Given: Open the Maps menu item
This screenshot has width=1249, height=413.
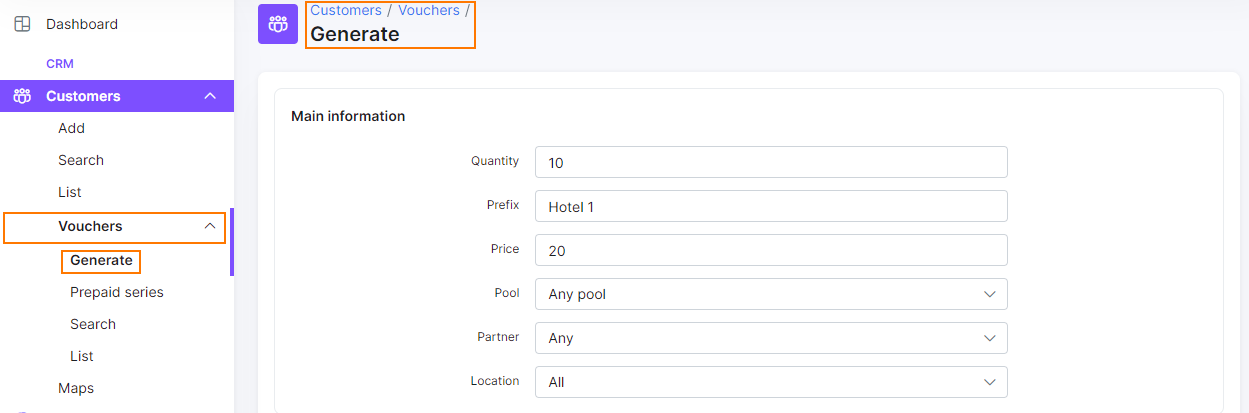Looking at the screenshot, I should tap(76, 388).
